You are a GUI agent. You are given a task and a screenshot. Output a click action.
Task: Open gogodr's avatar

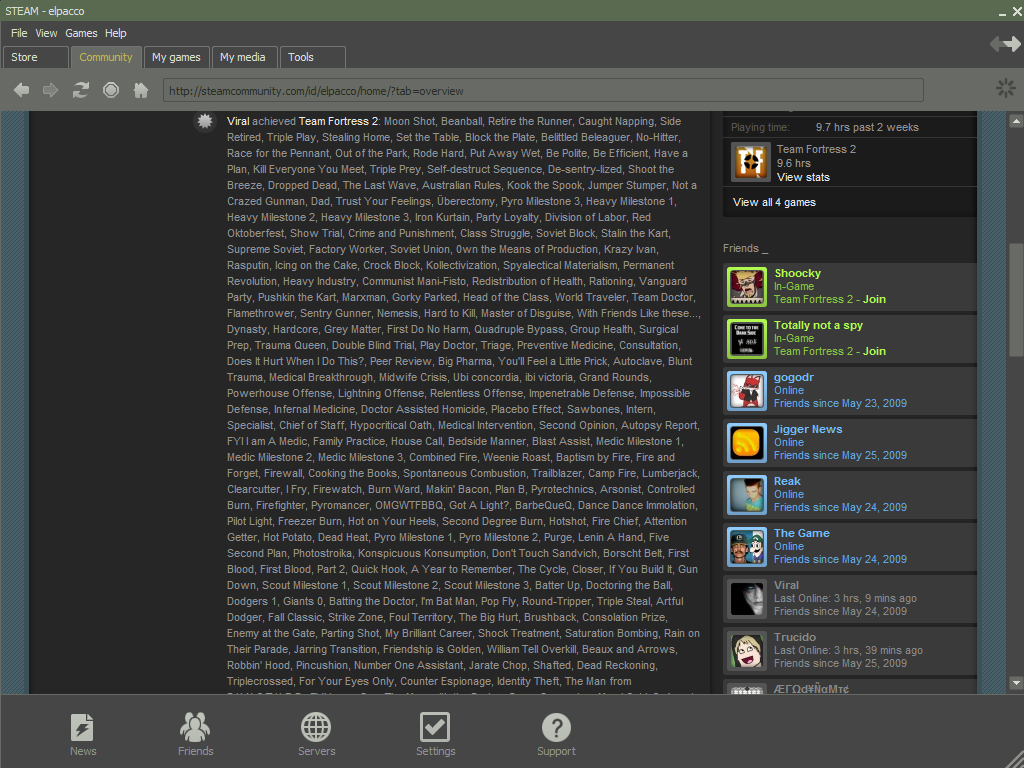tap(746, 391)
